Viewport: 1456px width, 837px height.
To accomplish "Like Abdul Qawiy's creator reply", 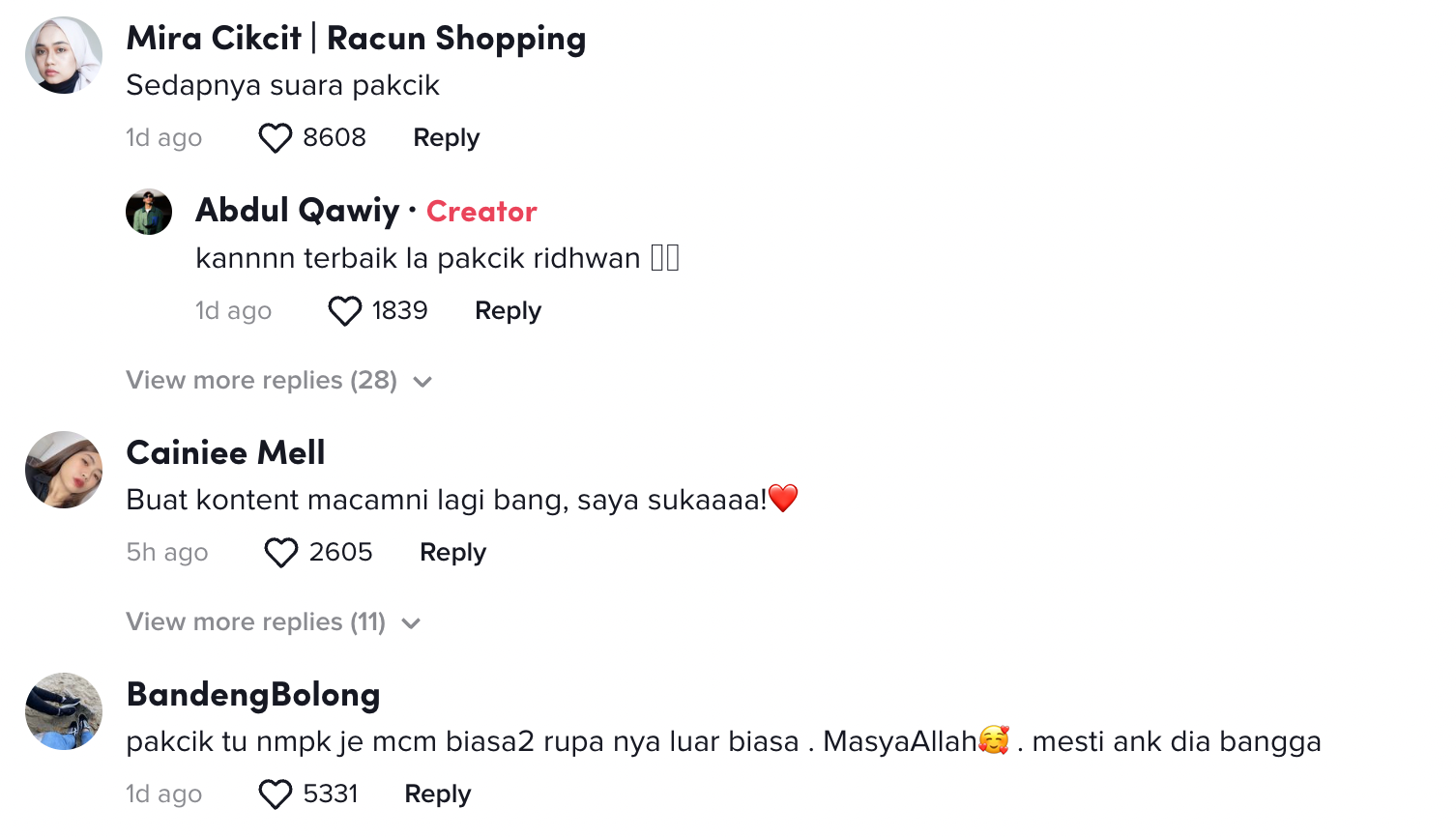I will tap(345, 311).
